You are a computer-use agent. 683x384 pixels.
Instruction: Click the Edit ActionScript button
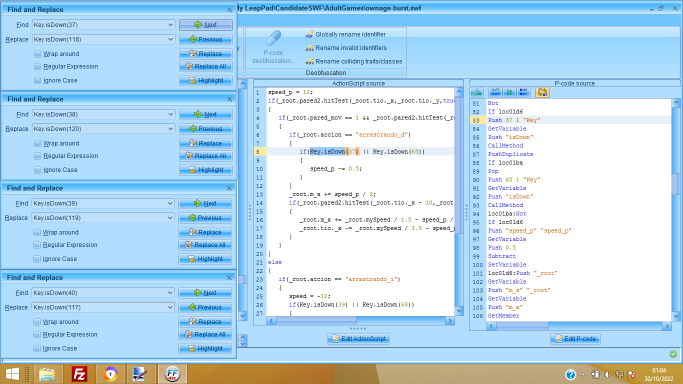pos(358,339)
